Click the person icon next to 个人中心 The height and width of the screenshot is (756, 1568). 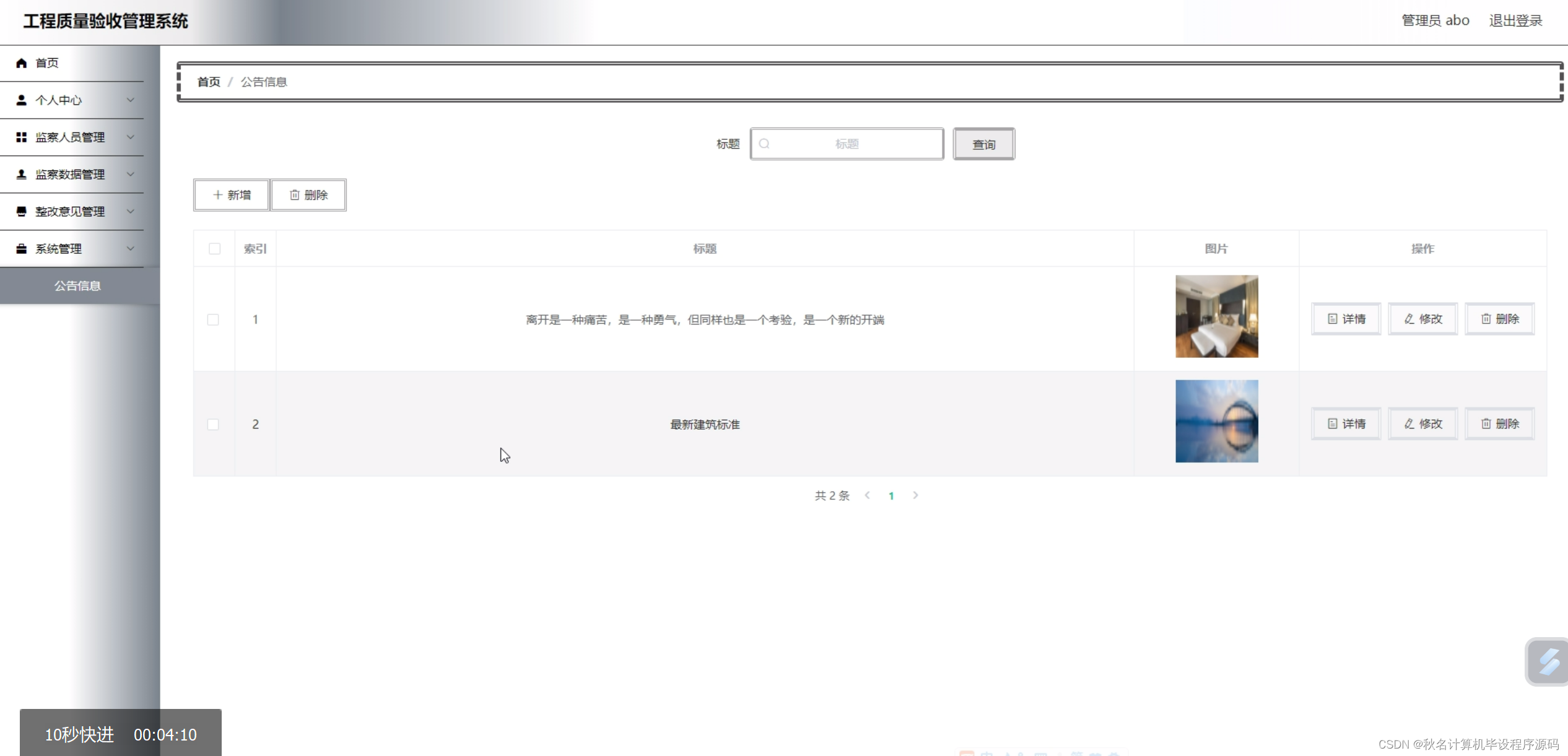coord(22,100)
